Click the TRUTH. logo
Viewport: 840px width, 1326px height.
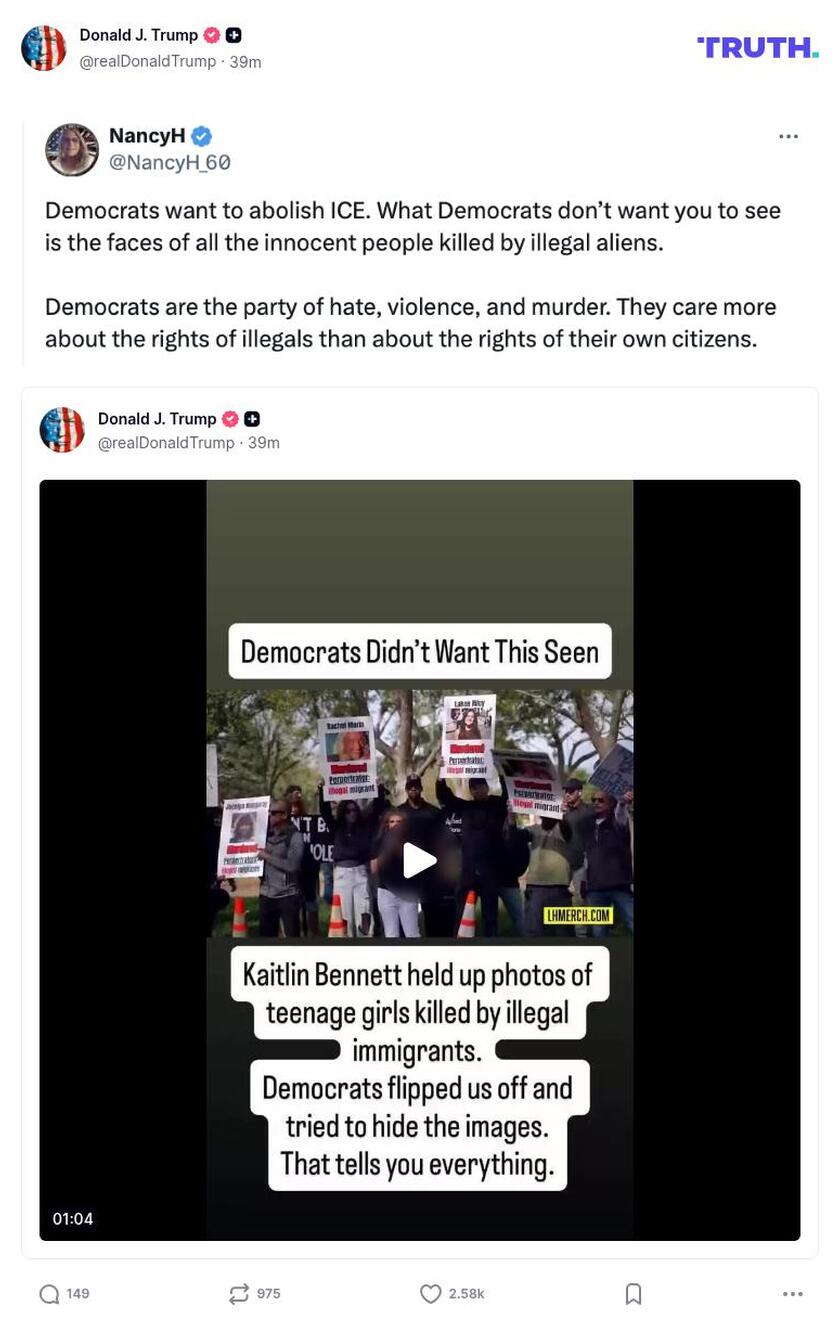758,47
